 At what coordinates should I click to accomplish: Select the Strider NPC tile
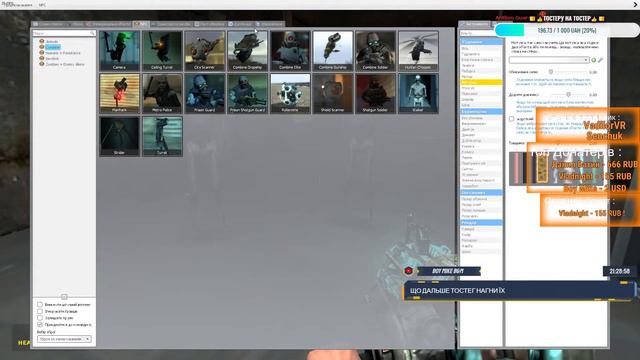119,136
